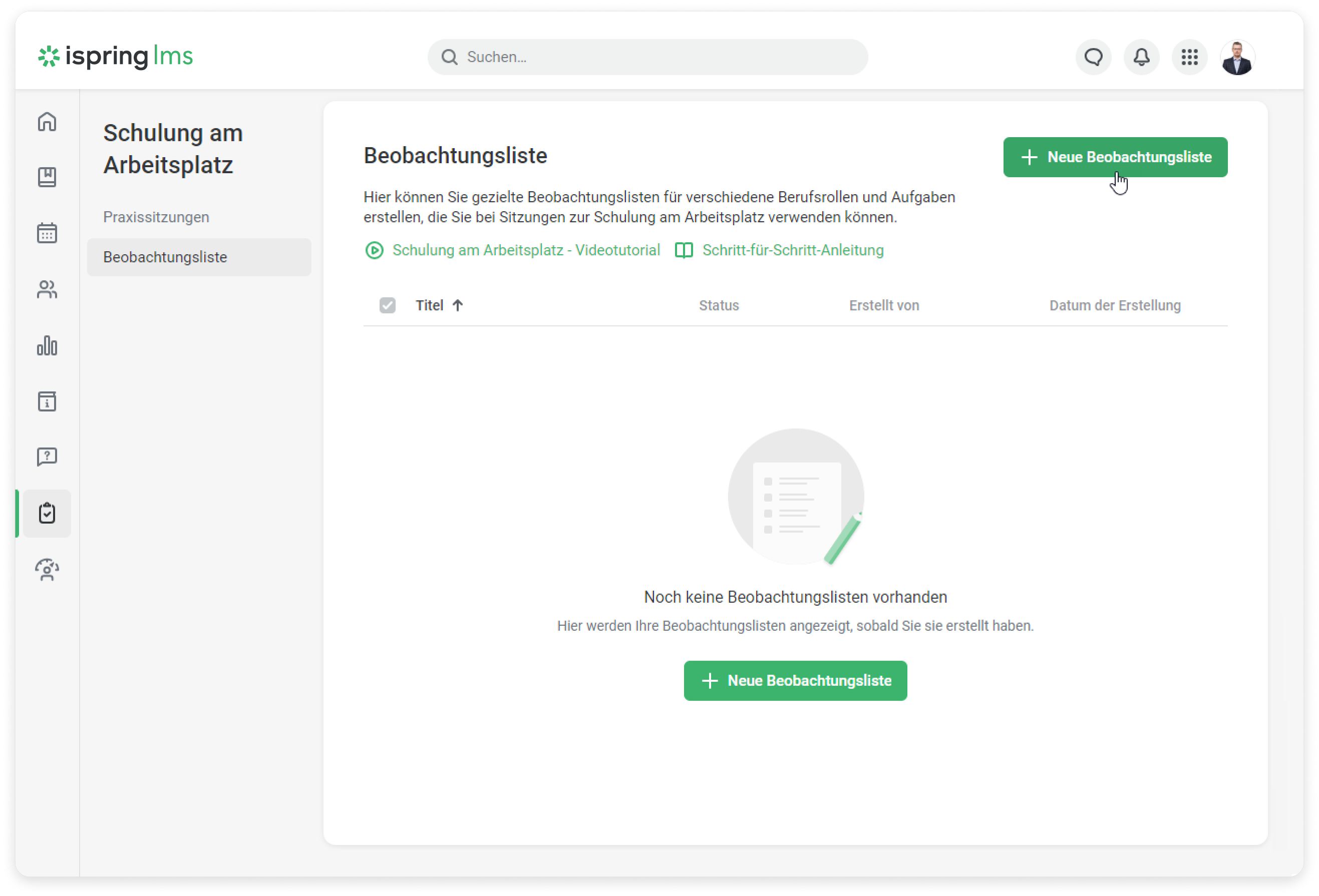Screen dimensions: 1319x896
Task: Open the notifications bell
Action: pyautogui.click(x=1141, y=57)
